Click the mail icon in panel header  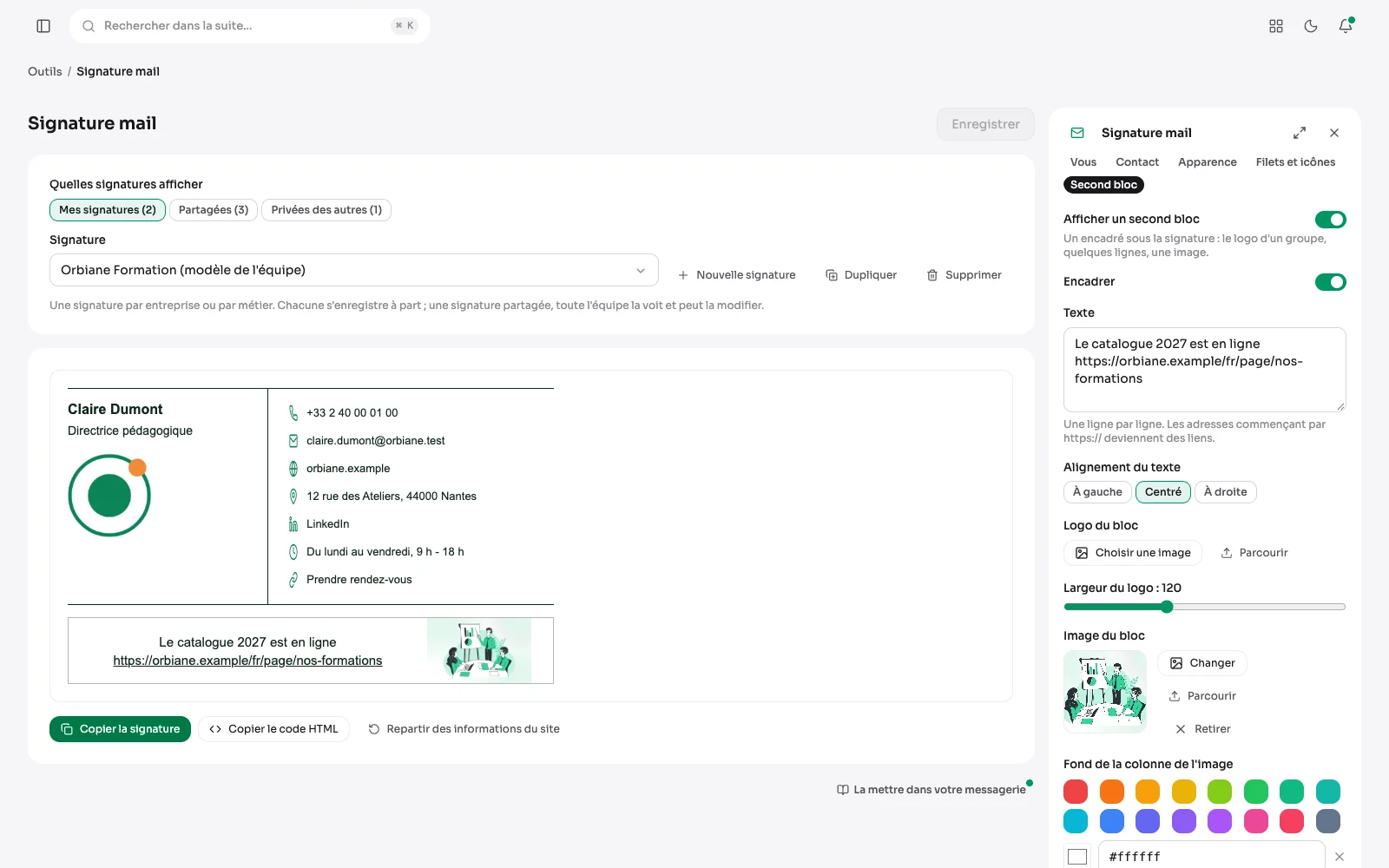[1077, 133]
